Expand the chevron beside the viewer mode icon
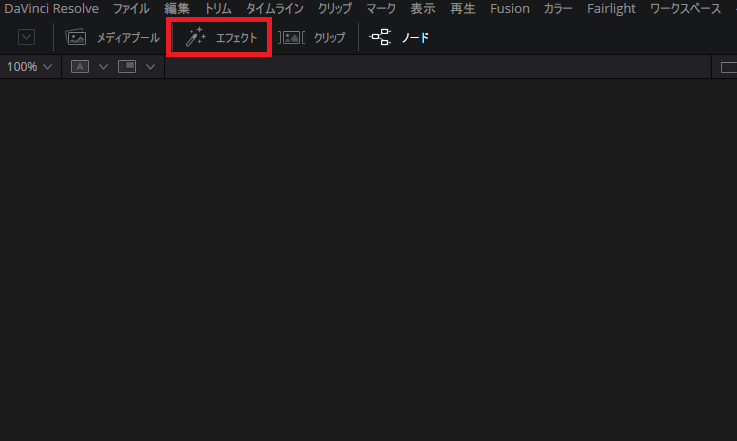This screenshot has height=441, width=737. [x=150, y=67]
